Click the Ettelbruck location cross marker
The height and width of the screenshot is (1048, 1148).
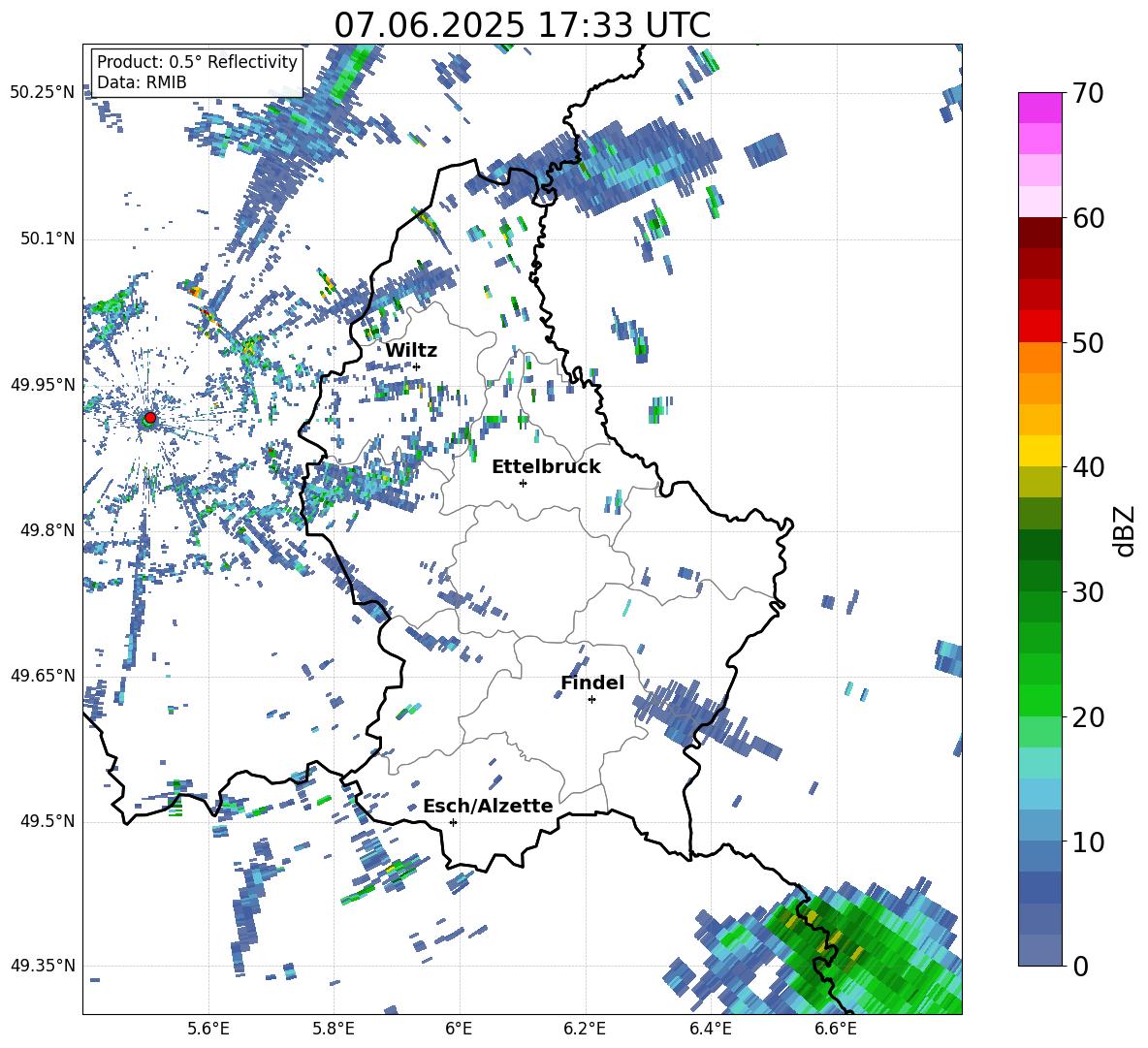[x=523, y=483]
